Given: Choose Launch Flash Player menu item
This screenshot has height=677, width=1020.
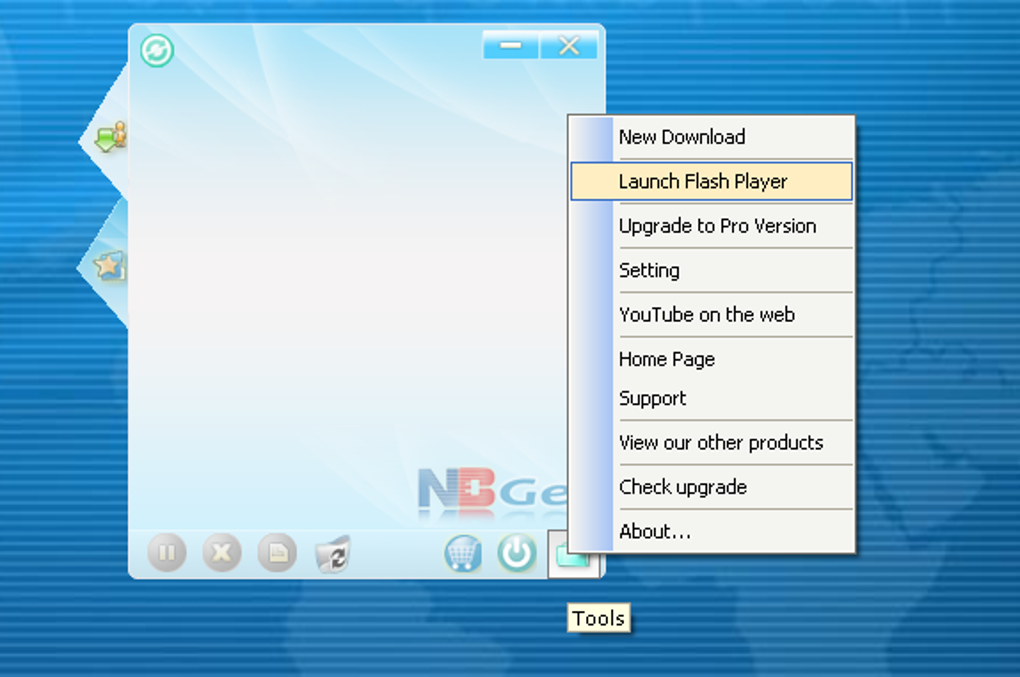Looking at the screenshot, I should pos(712,181).
